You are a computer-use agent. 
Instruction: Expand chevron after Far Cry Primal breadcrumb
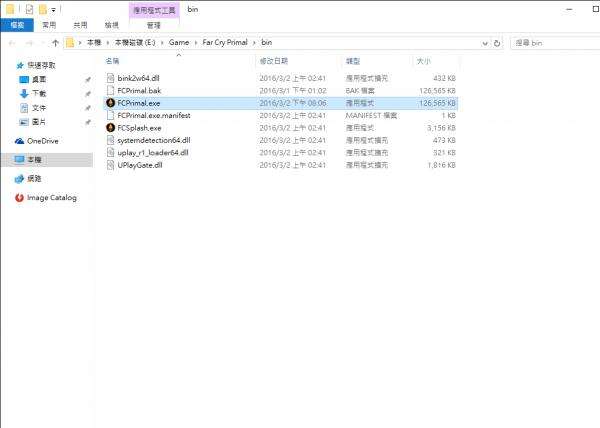254,43
